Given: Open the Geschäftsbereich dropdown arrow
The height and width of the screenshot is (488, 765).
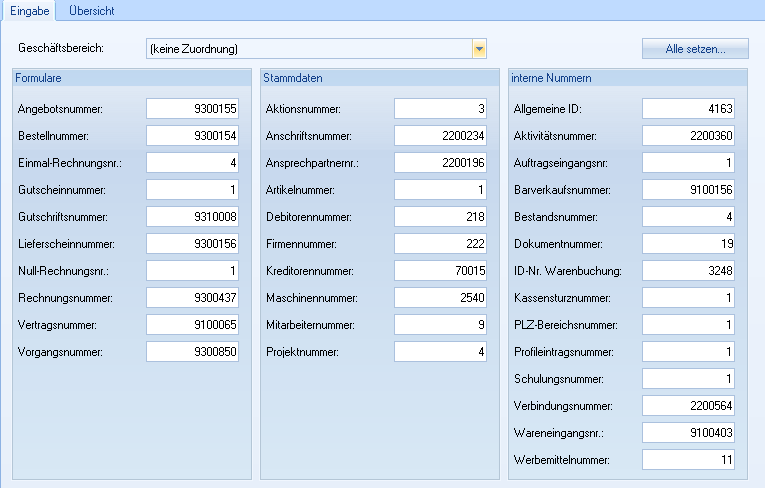Looking at the screenshot, I should [x=478, y=49].
